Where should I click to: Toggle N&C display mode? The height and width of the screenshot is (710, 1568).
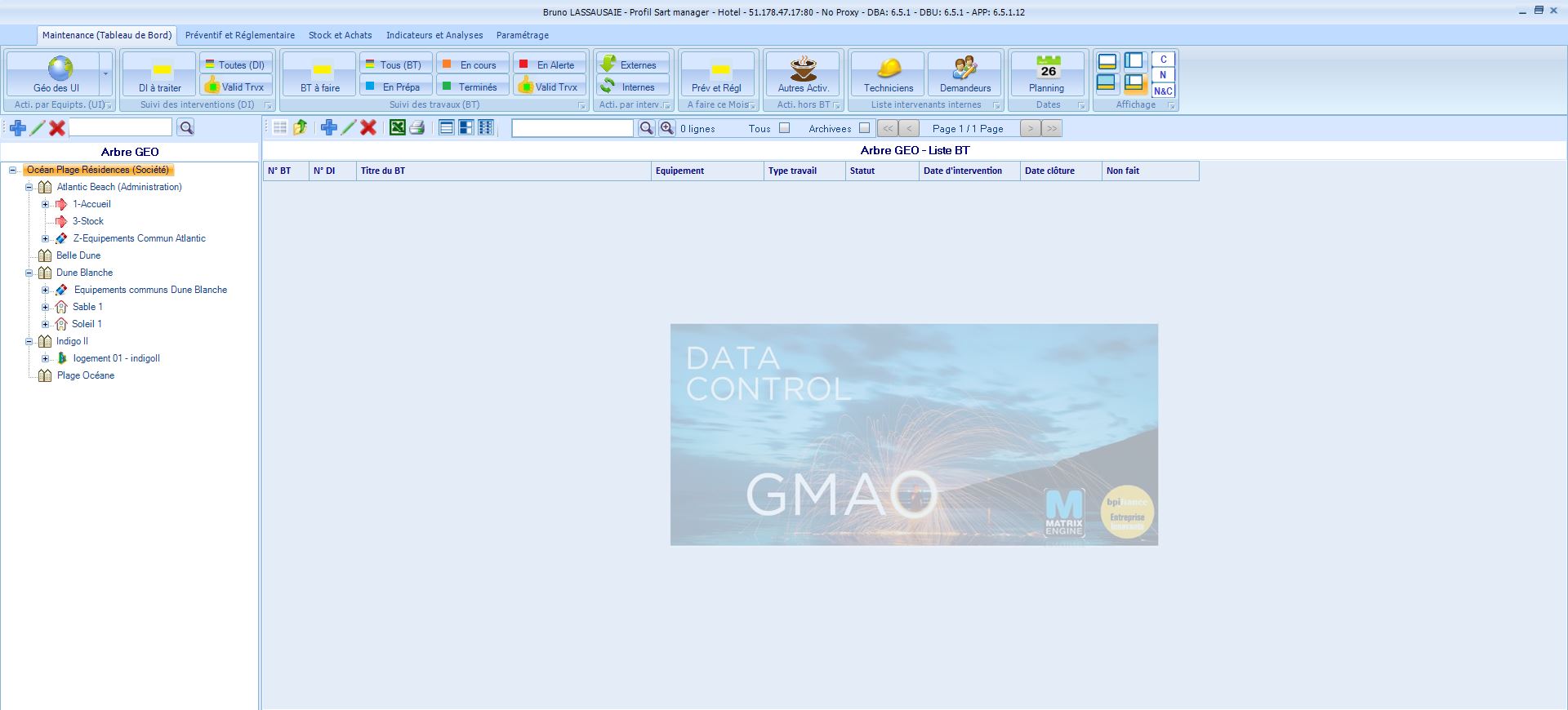[x=1163, y=91]
